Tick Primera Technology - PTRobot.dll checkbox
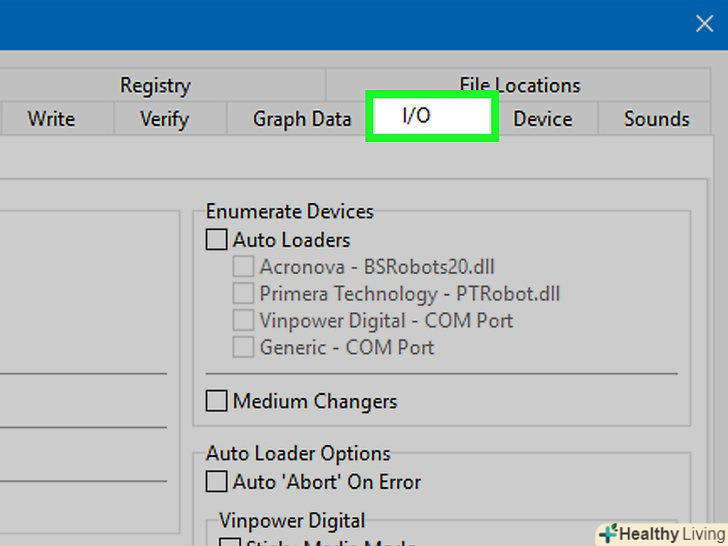The height and width of the screenshot is (546, 728). click(243, 294)
